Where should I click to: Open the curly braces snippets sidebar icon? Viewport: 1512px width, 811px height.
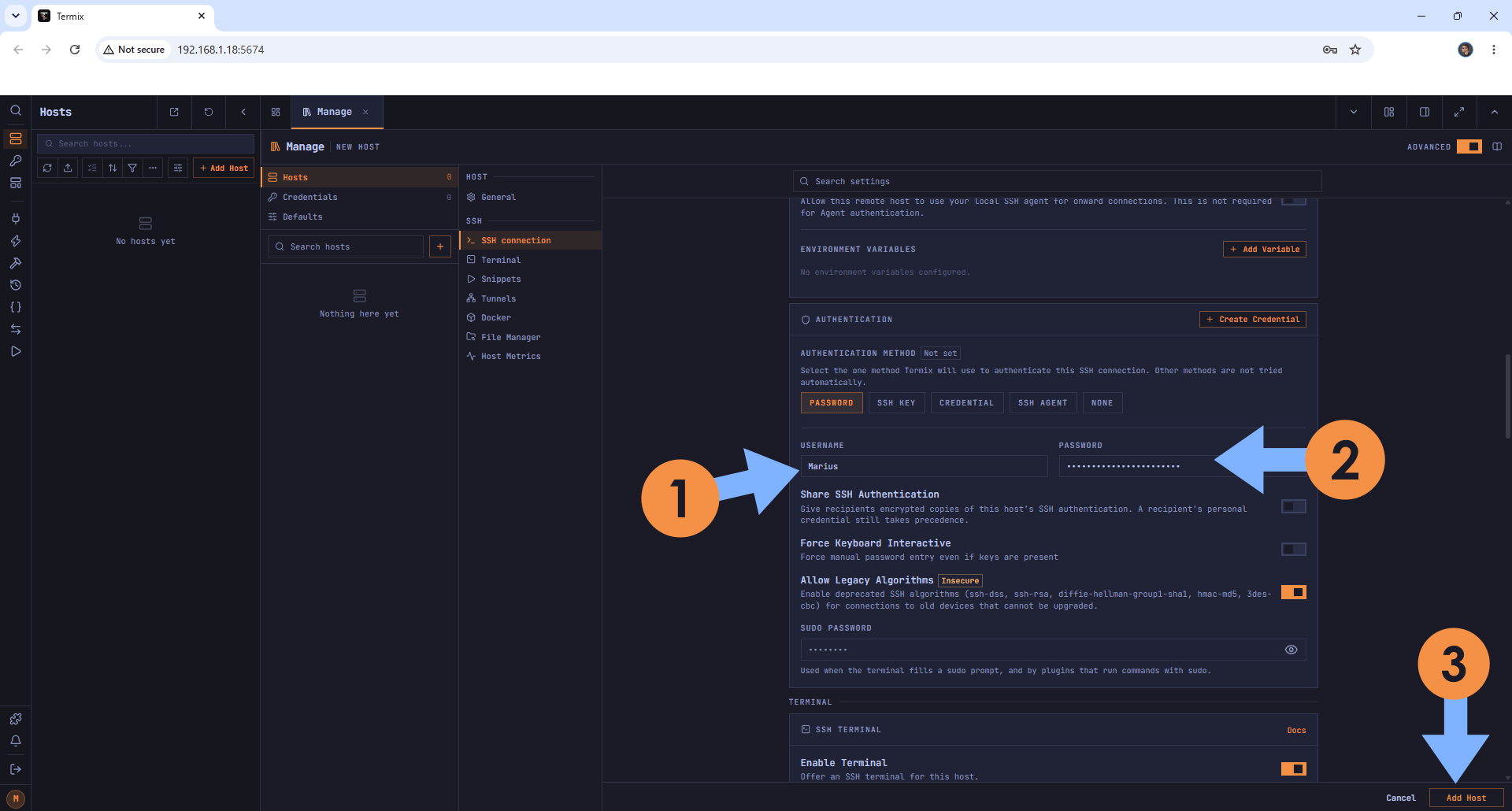point(16,307)
